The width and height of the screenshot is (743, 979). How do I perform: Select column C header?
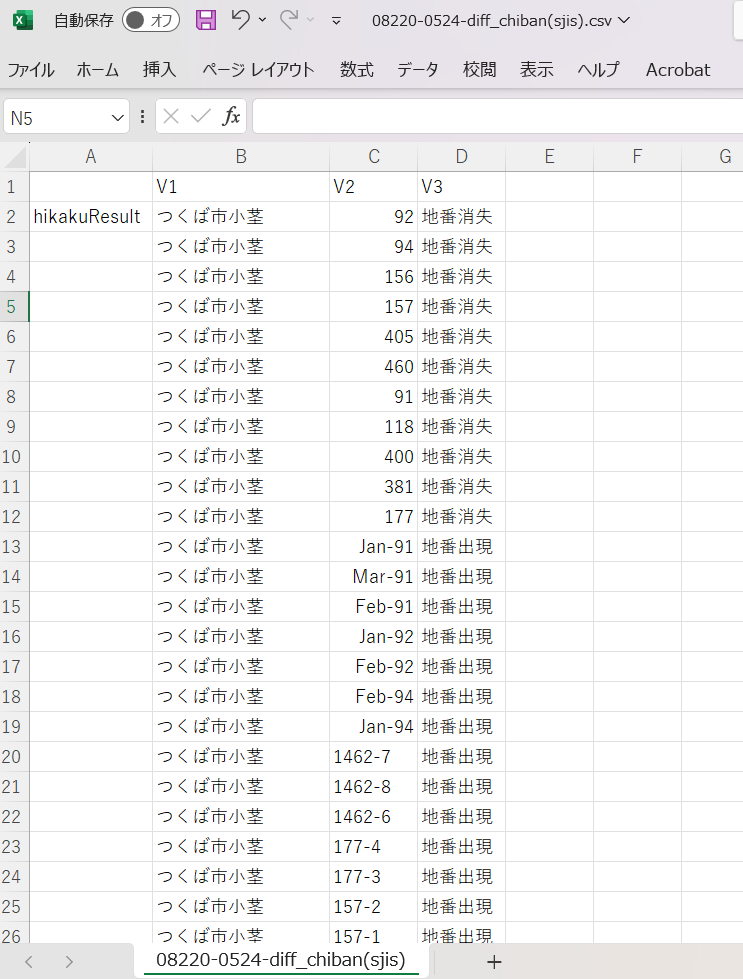pyautogui.click(x=373, y=157)
